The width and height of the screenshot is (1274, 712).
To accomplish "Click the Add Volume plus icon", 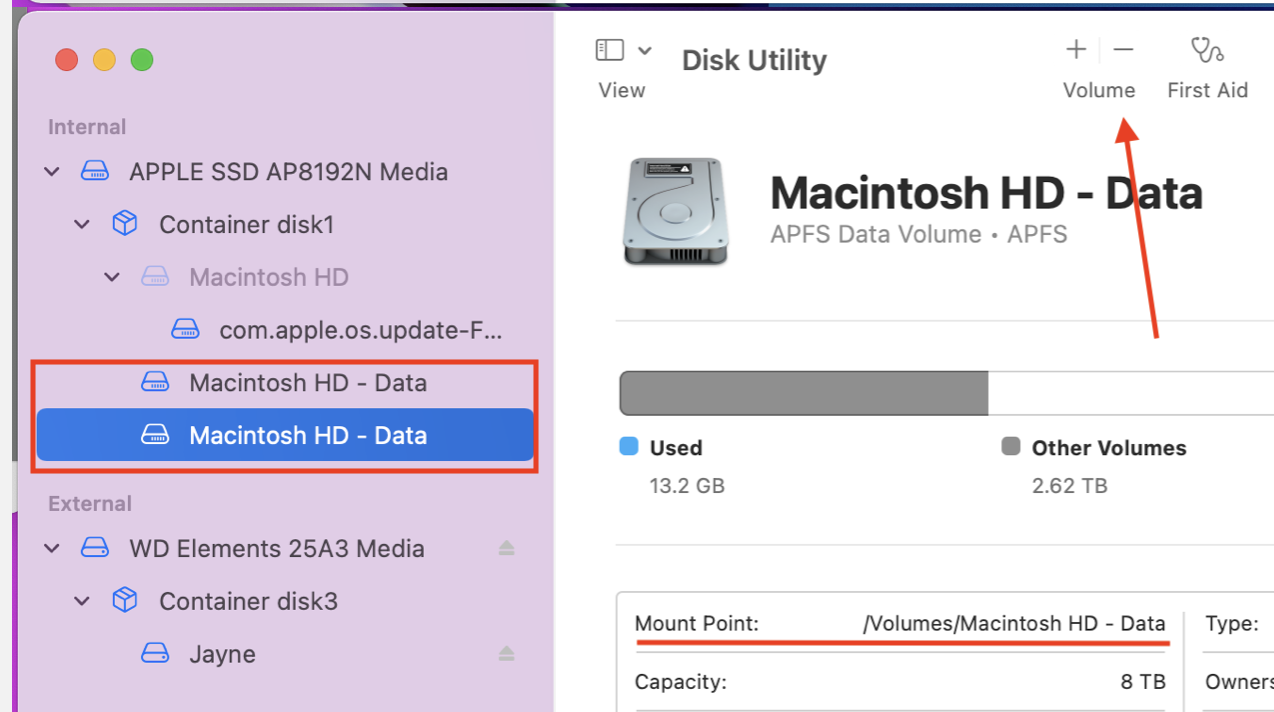I will (1076, 49).
